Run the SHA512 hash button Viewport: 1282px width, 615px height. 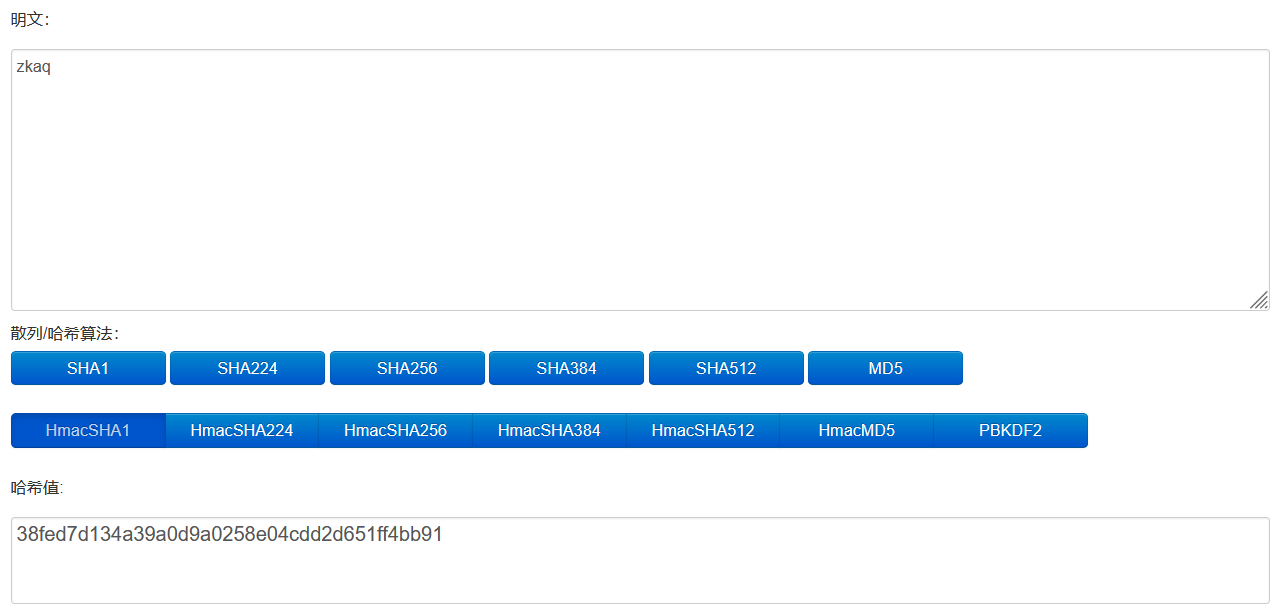point(726,368)
